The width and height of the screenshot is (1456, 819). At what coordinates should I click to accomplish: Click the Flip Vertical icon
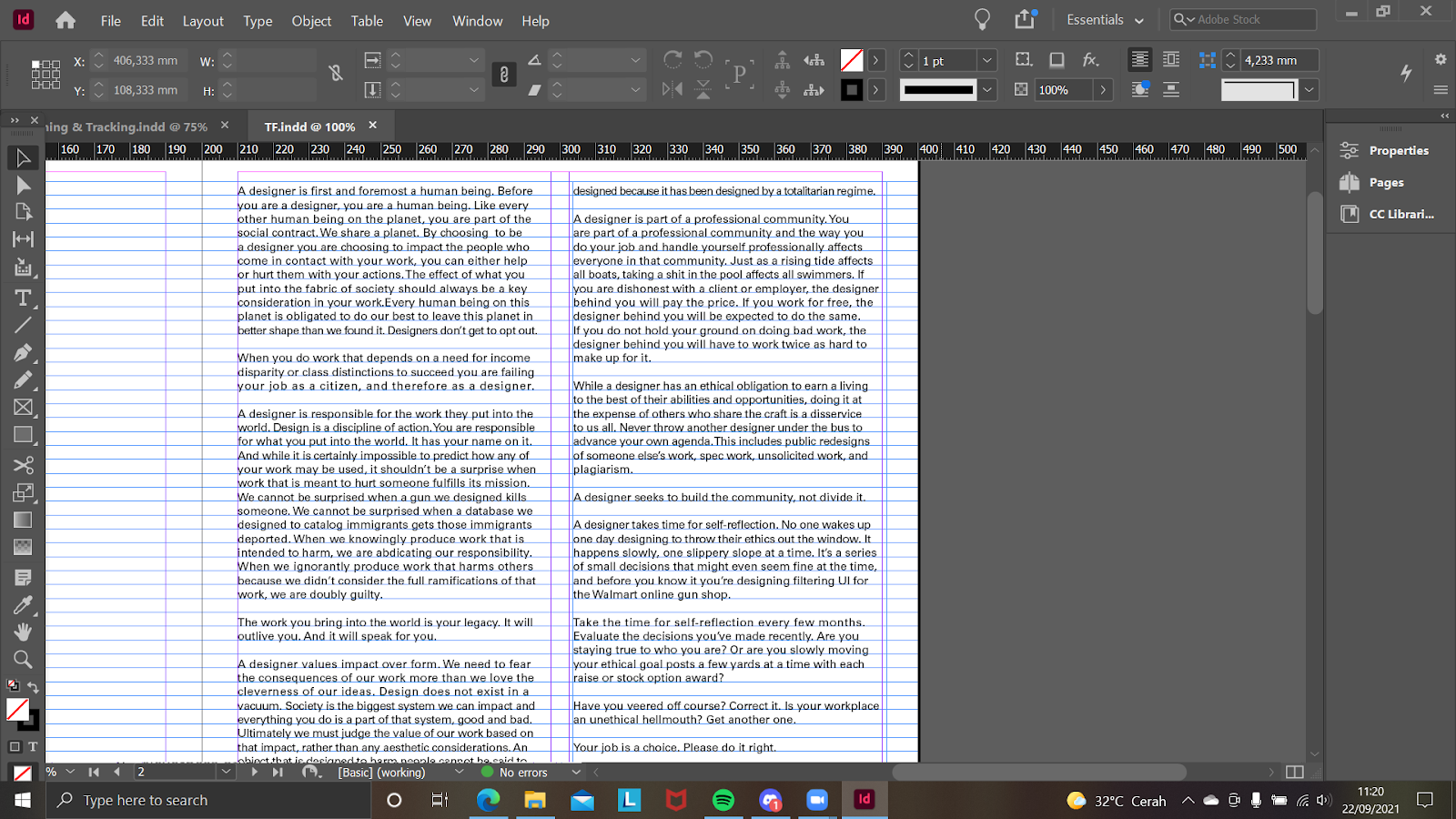click(x=703, y=89)
